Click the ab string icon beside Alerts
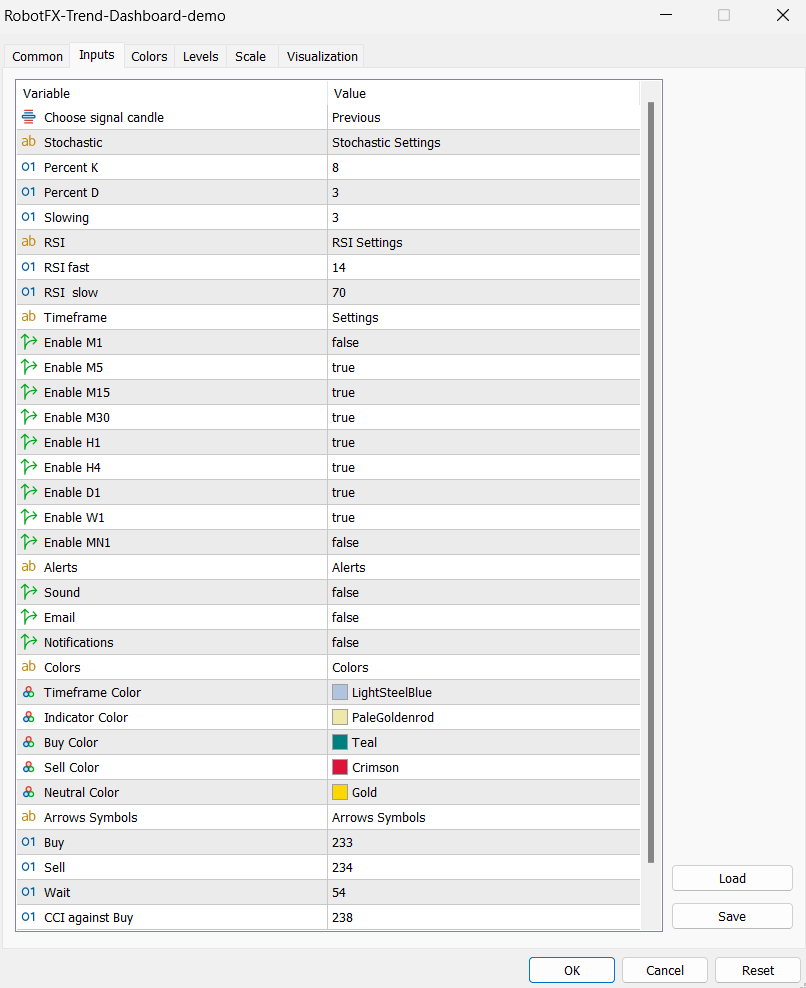 click(x=28, y=567)
